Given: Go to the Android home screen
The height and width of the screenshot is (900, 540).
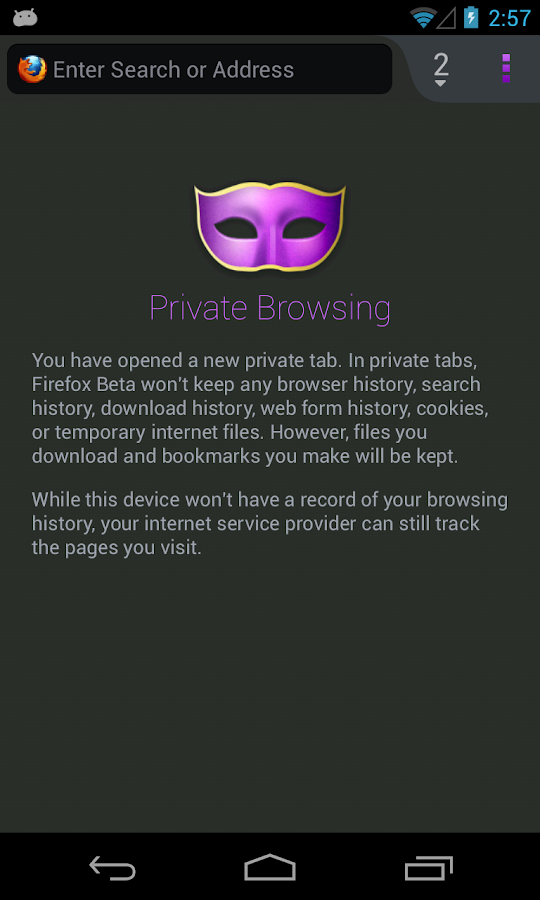Looking at the screenshot, I should pyautogui.click(x=270, y=867).
